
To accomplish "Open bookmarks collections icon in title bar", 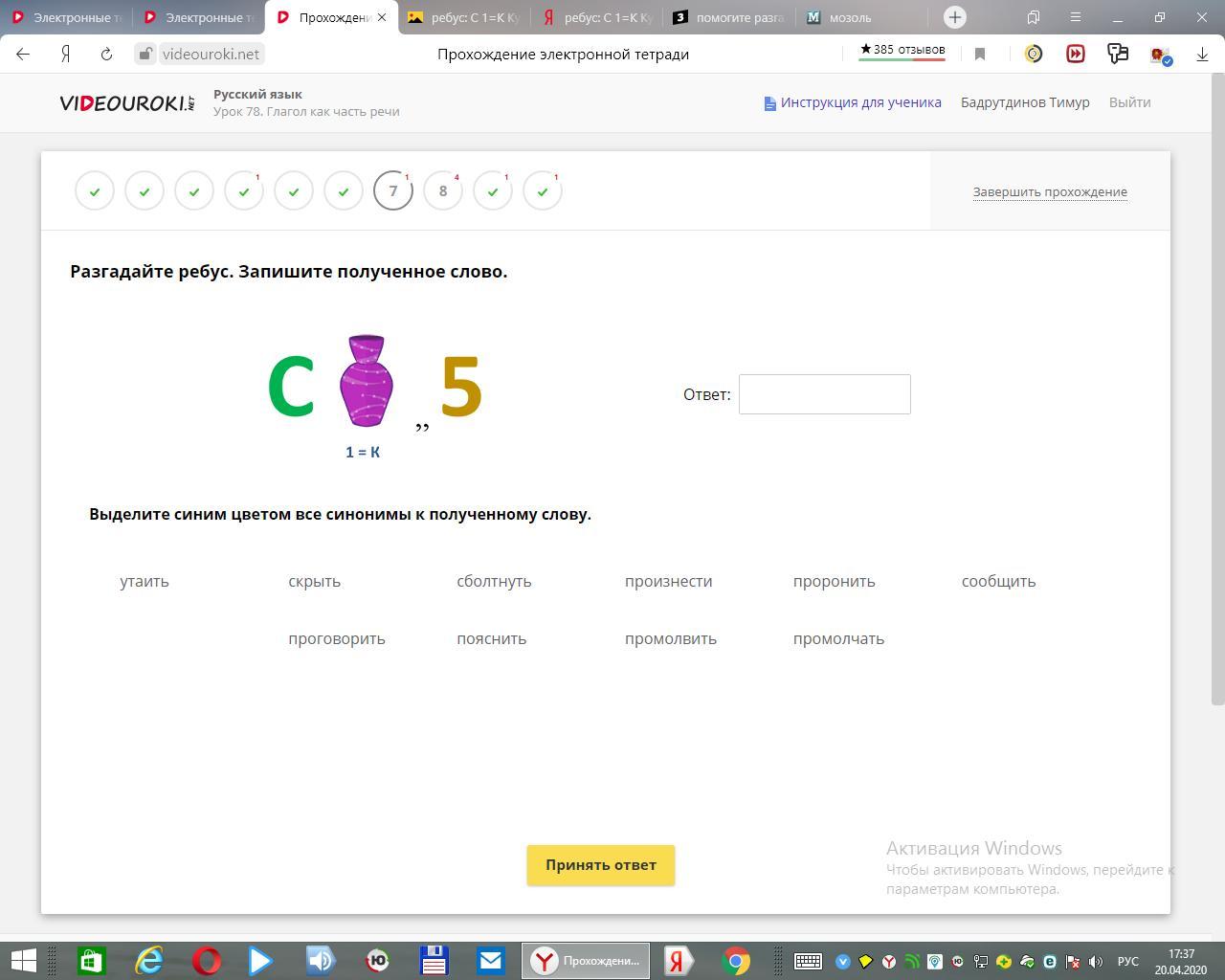I will (x=1034, y=17).
